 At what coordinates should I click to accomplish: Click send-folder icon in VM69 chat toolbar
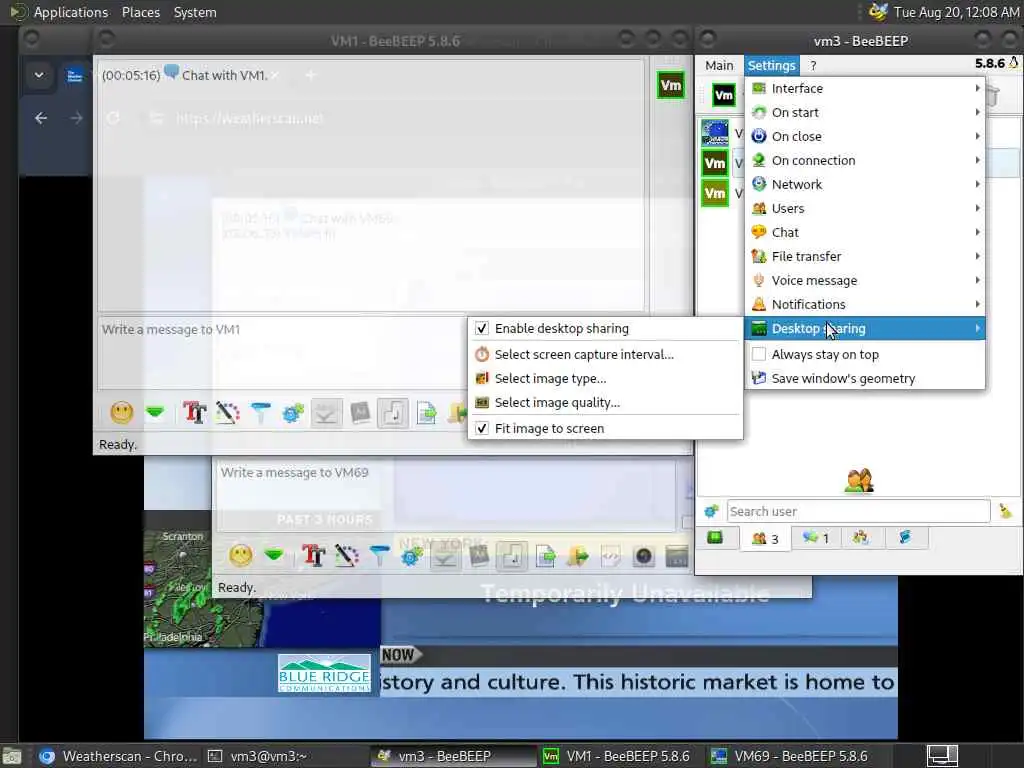point(578,556)
